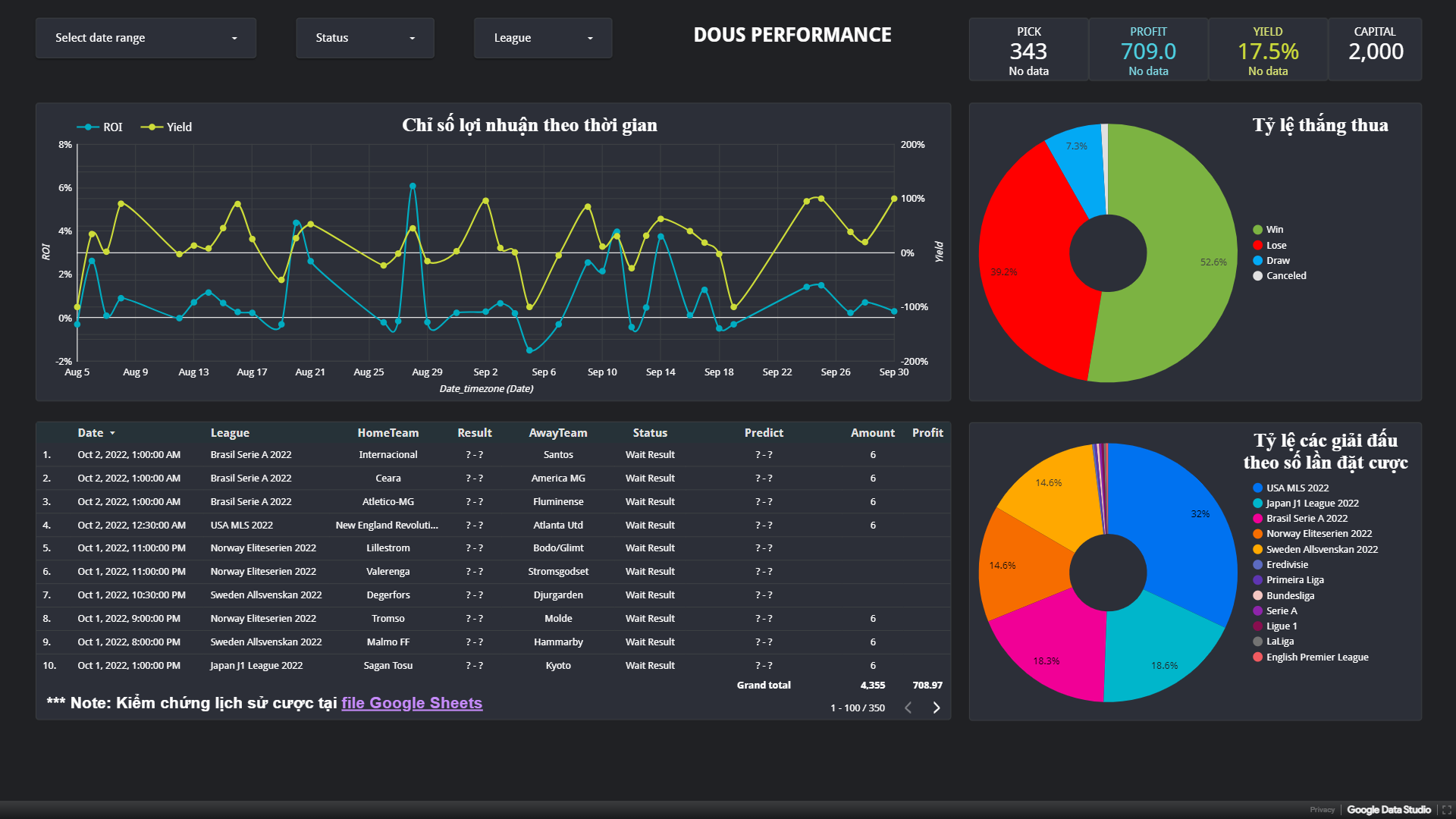
Task: Click the Lose legend color dot
Action: click(1257, 245)
